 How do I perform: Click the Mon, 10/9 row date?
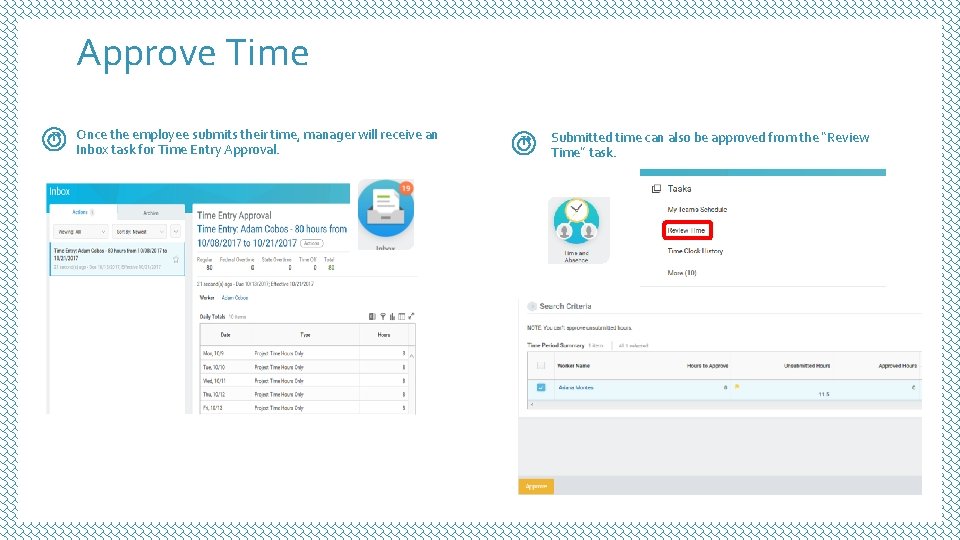pos(213,353)
